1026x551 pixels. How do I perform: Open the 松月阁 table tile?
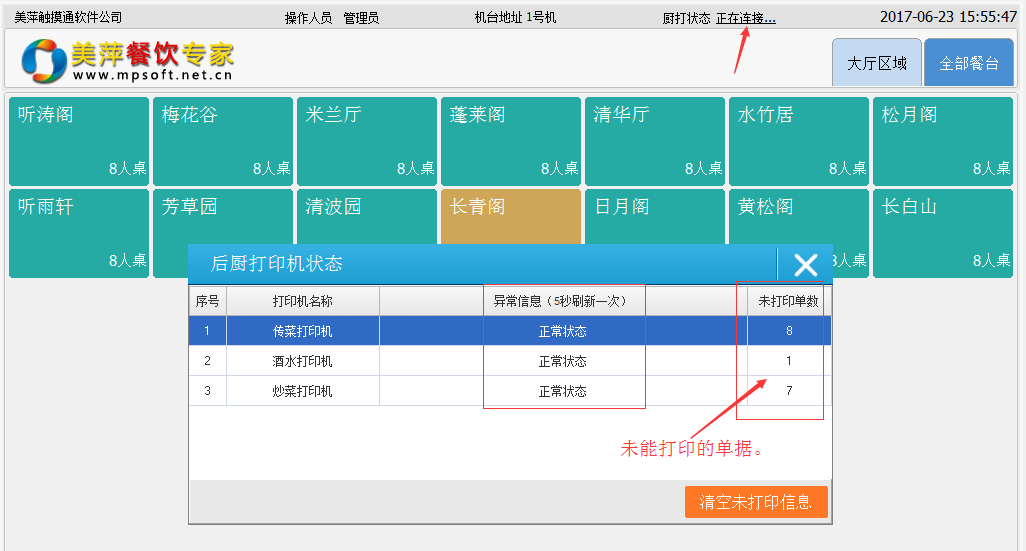[942, 141]
